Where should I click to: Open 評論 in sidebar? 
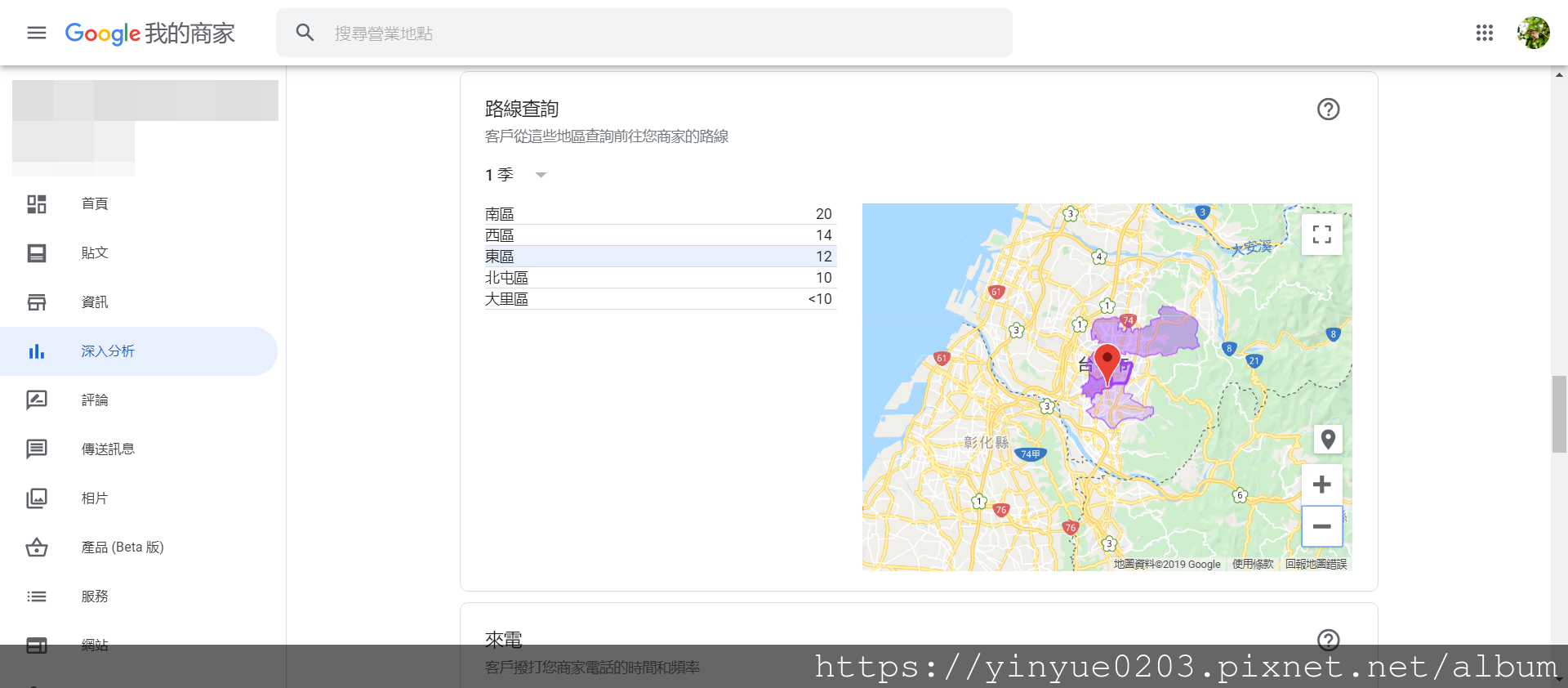point(95,400)
